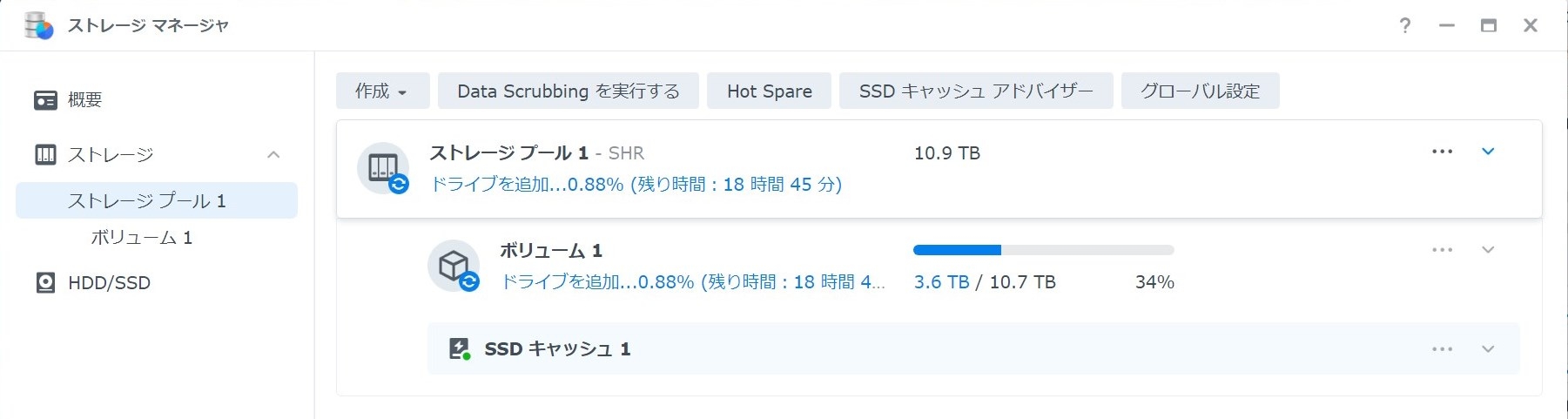This screenshot has width=1568, height=419.
Task: Open more options for ボリューム 1 row
Action: (x=1442, y=250)
